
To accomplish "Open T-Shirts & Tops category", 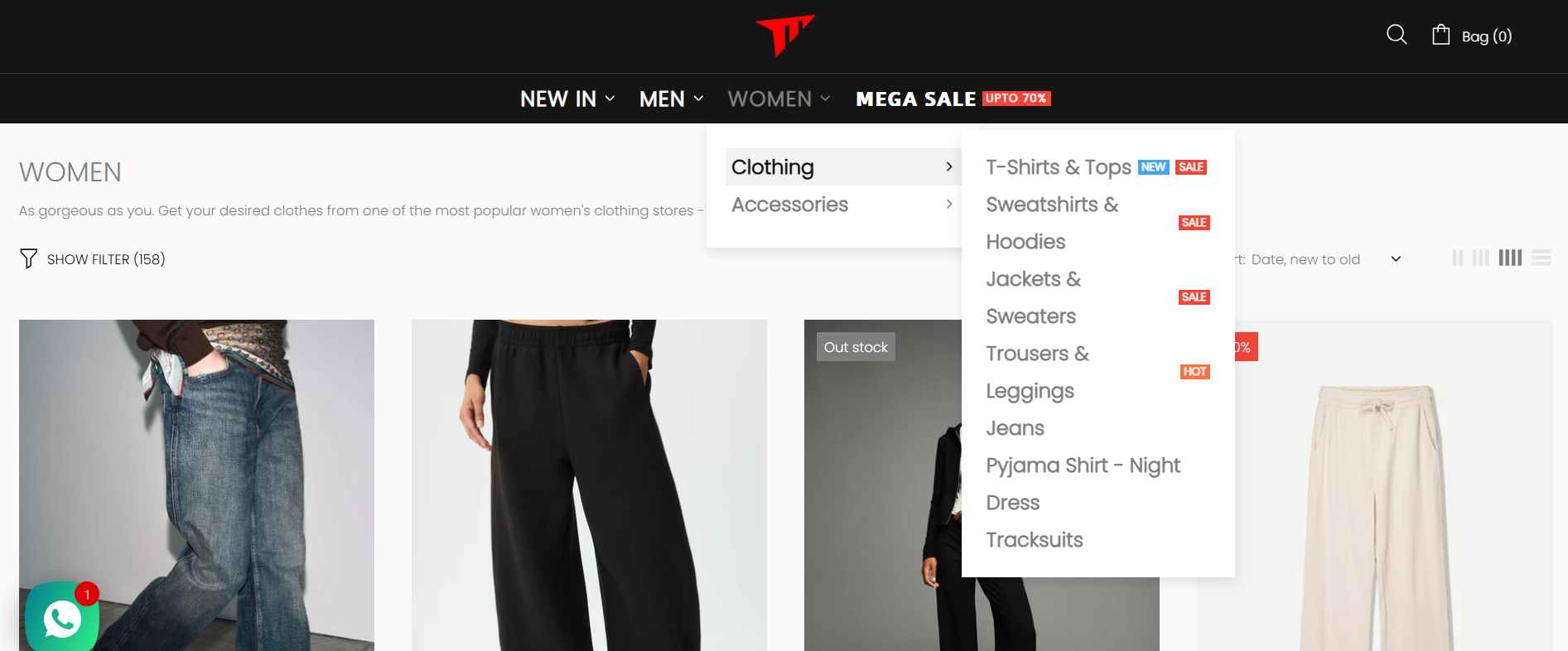I will pos(1058,167).
